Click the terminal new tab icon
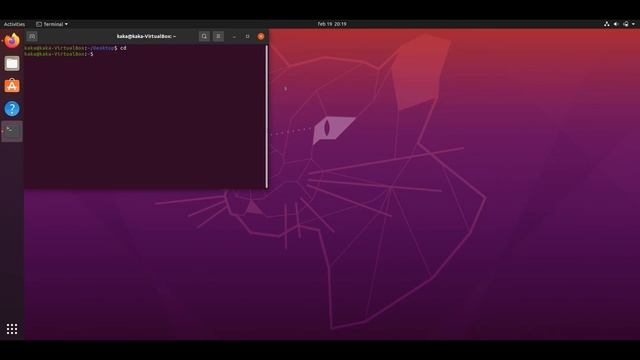 point(32,36)
